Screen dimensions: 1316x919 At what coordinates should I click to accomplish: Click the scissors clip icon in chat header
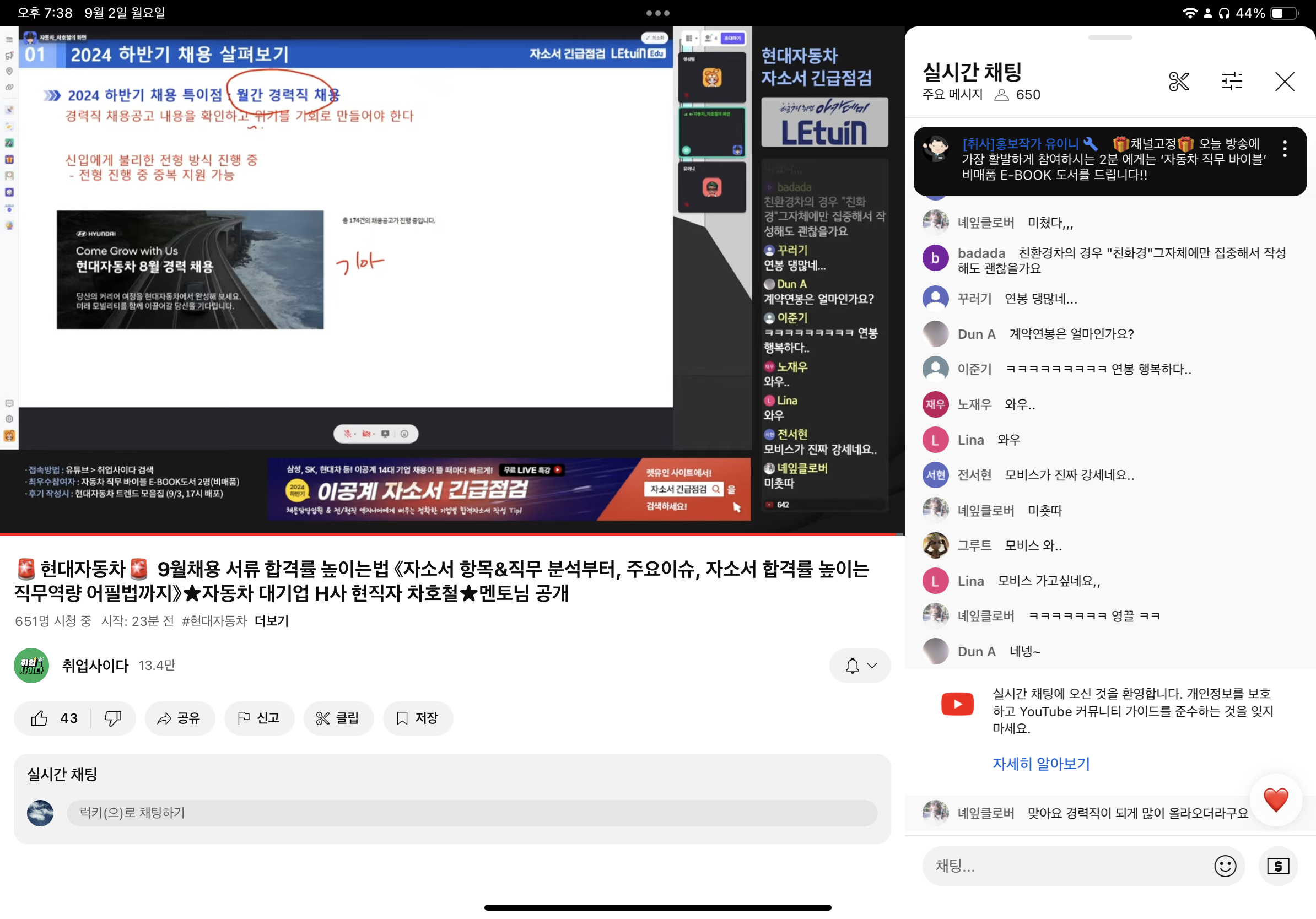[1178, 82]
